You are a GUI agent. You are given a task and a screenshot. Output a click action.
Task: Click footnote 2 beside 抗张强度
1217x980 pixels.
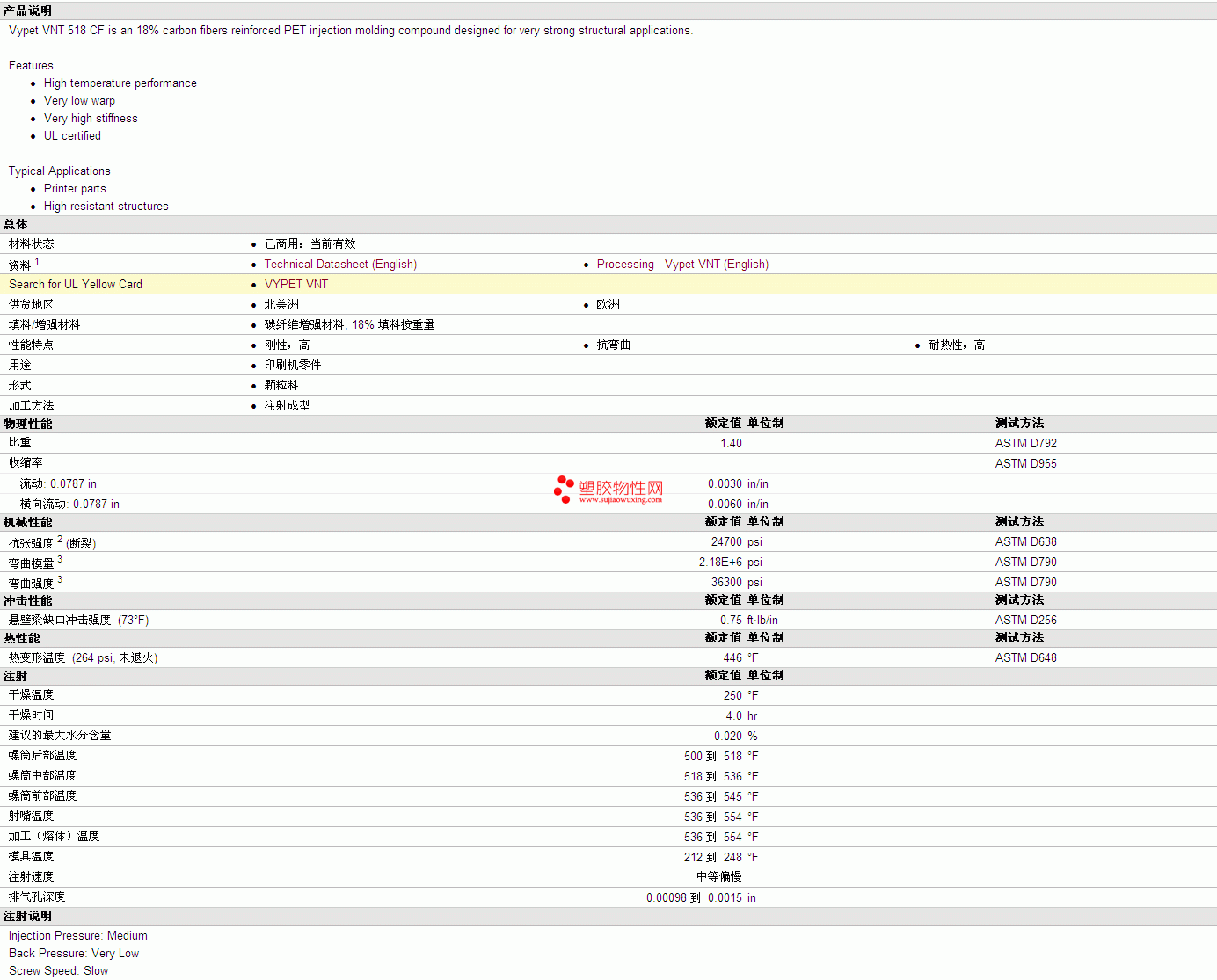60,539
